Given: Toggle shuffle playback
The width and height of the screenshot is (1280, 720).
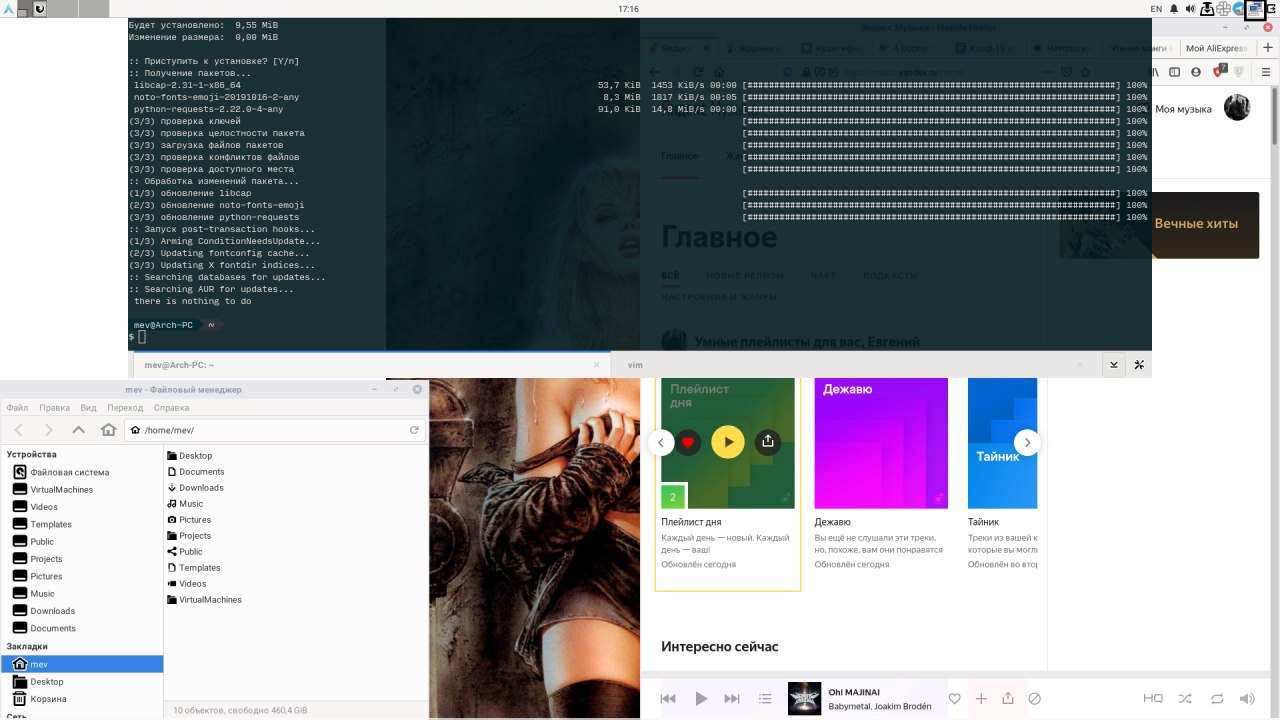Looking at the screenshot, I should click(1185, 699).
